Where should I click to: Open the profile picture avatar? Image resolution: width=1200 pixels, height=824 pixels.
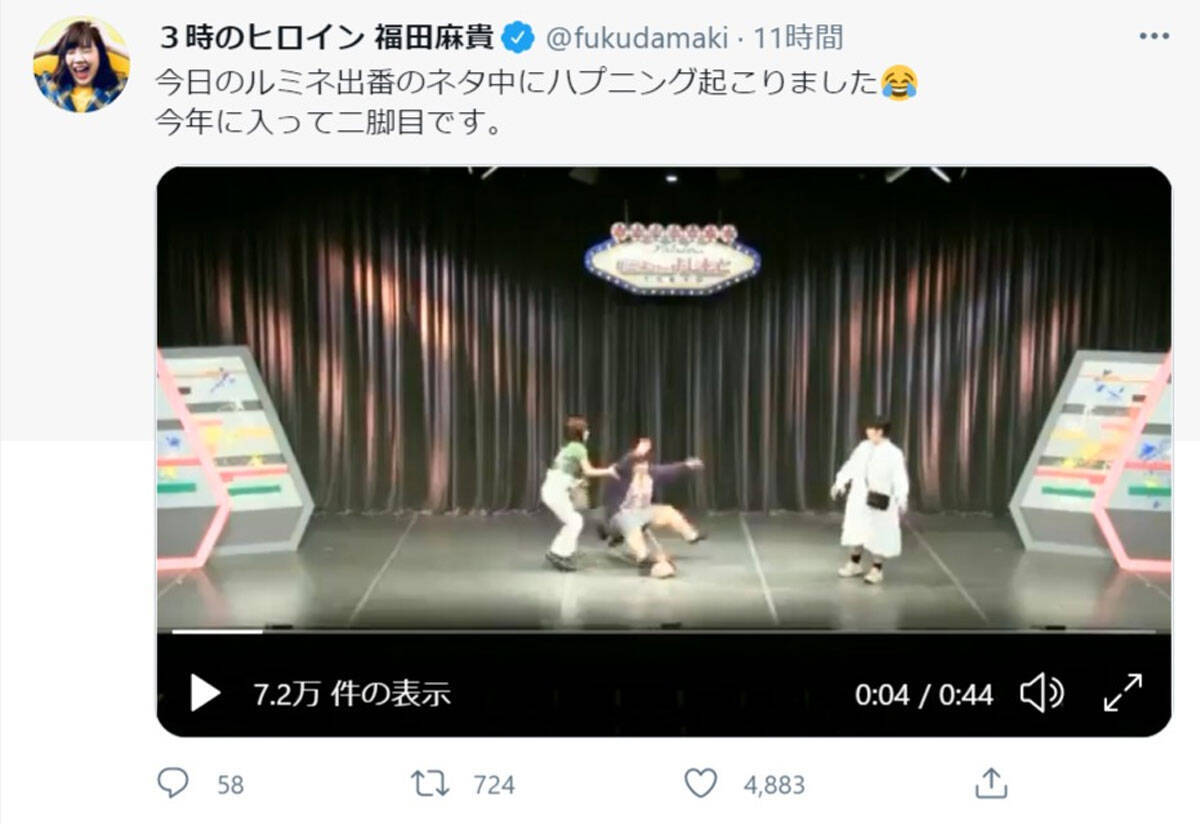pyautogui.click(x=81, y=65)
